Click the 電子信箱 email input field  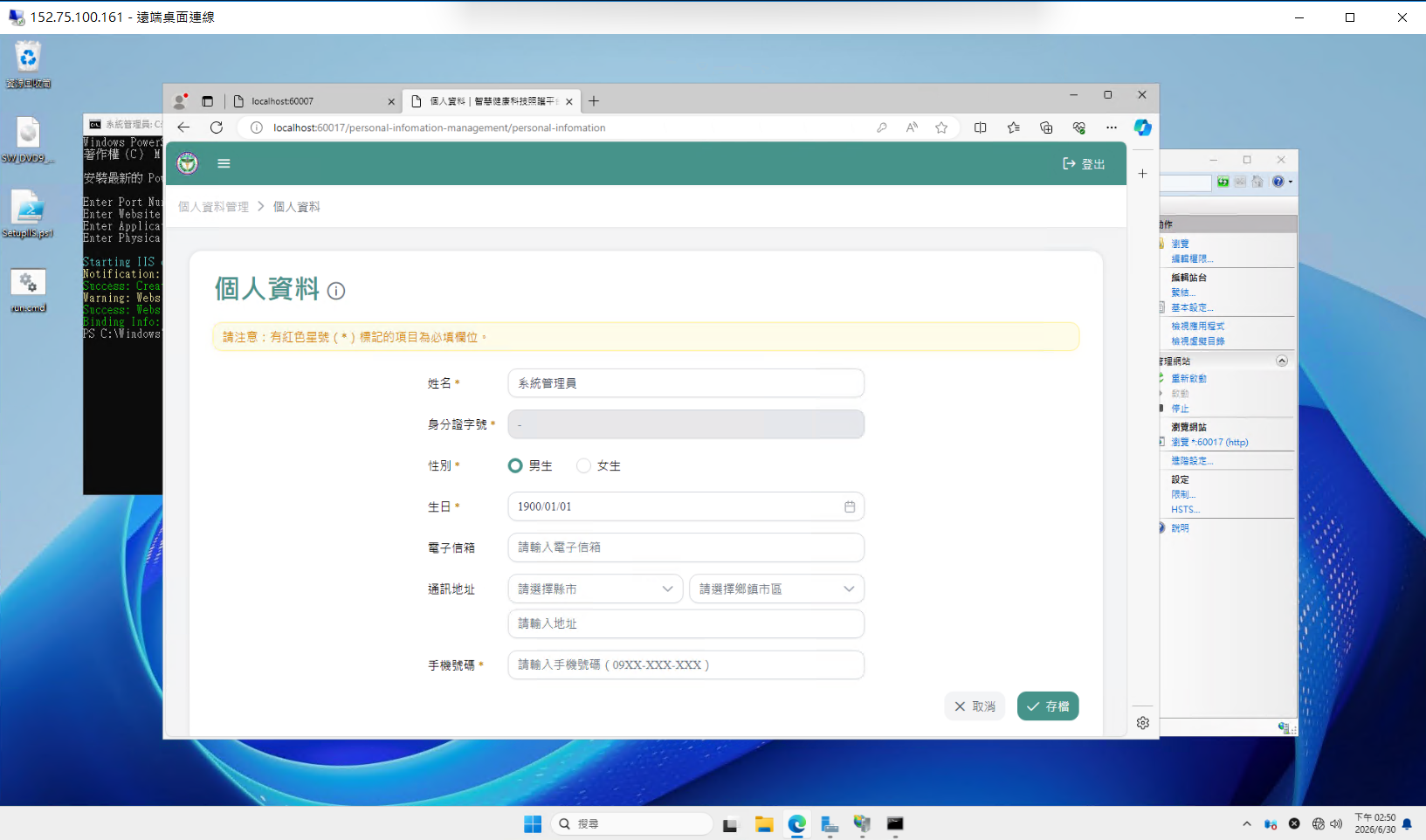[x=686, y=547]
